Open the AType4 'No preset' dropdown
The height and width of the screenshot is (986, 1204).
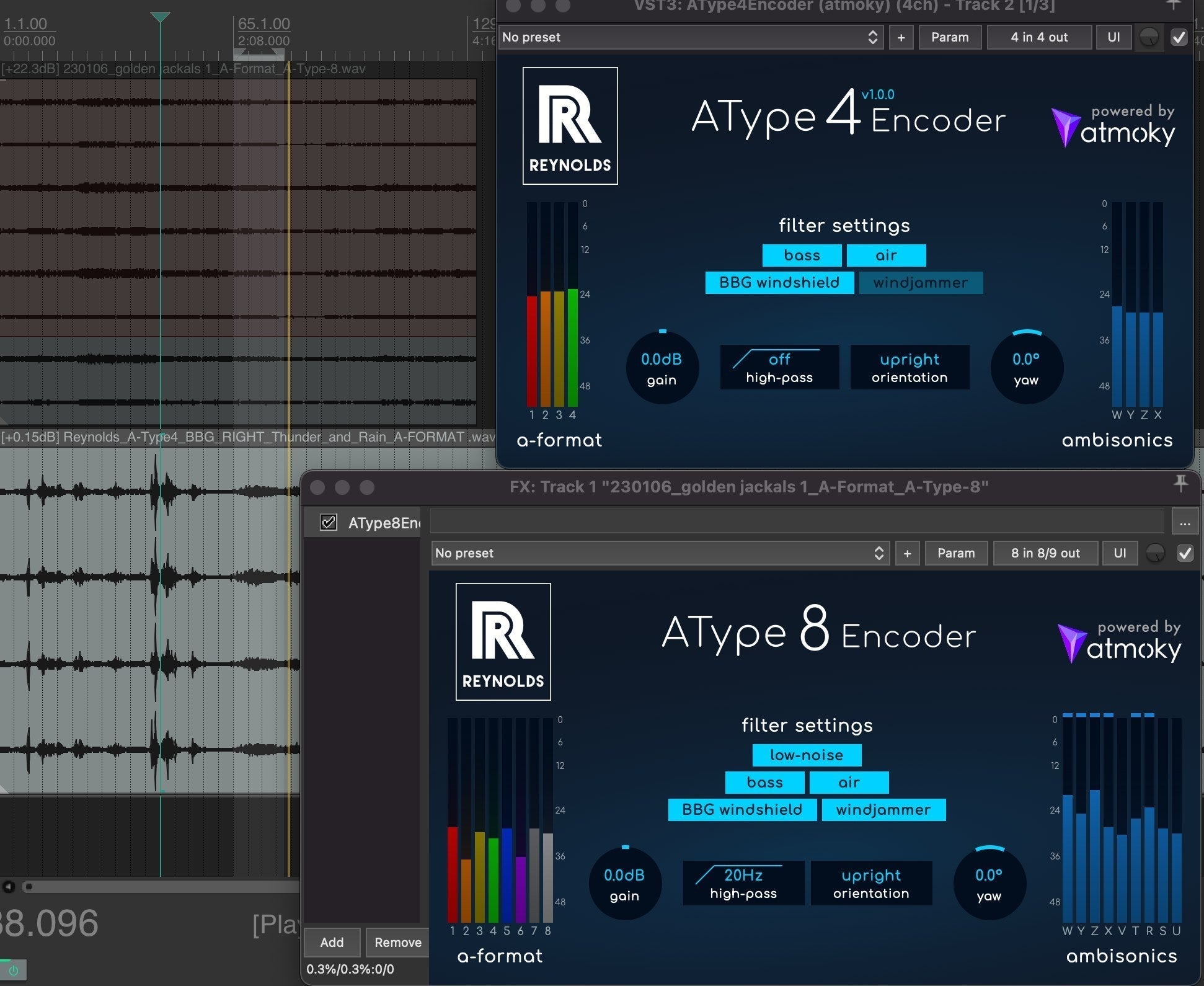coord(691,37)
